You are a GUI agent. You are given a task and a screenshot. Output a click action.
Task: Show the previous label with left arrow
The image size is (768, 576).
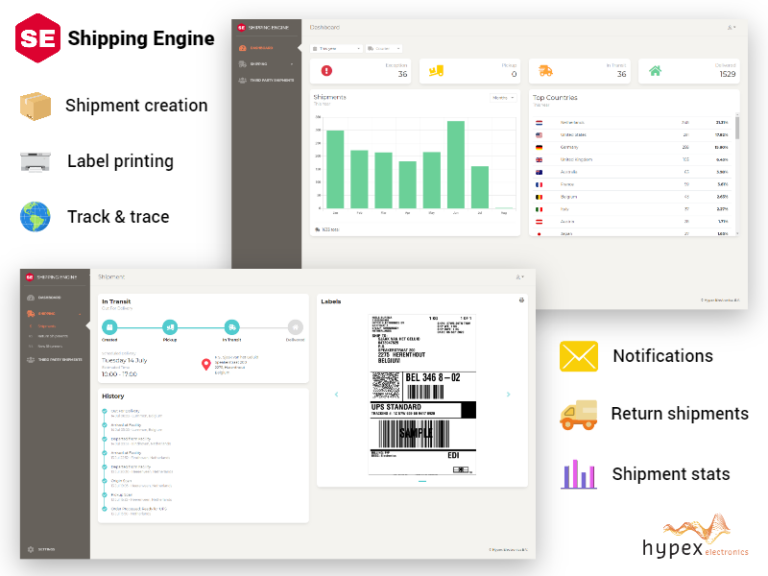click(x=336, y=394)
